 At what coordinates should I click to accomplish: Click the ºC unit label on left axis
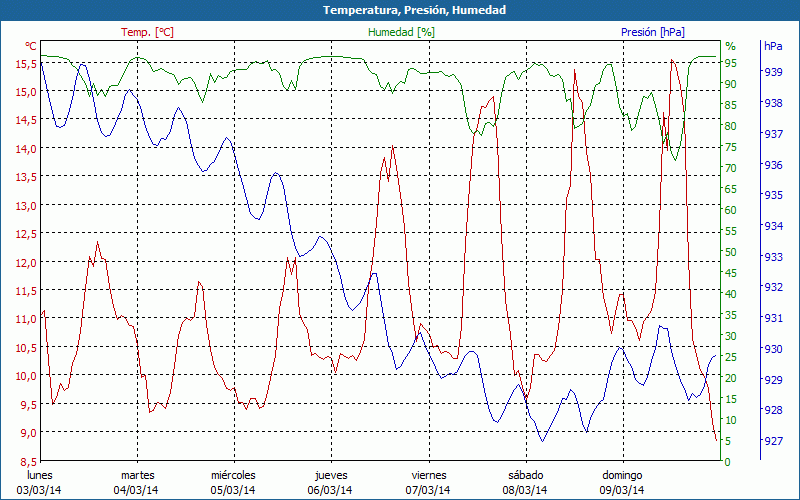[x=31, y=46]
